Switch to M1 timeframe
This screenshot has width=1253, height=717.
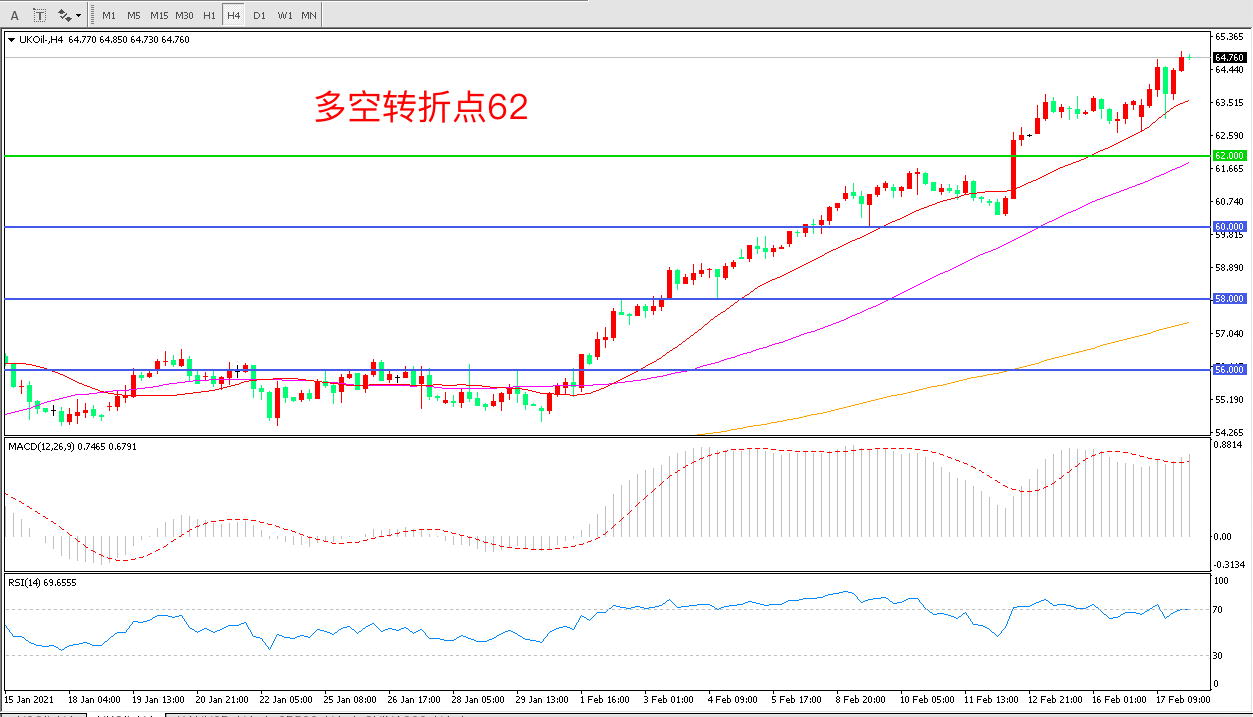click(x=109, y=15)
